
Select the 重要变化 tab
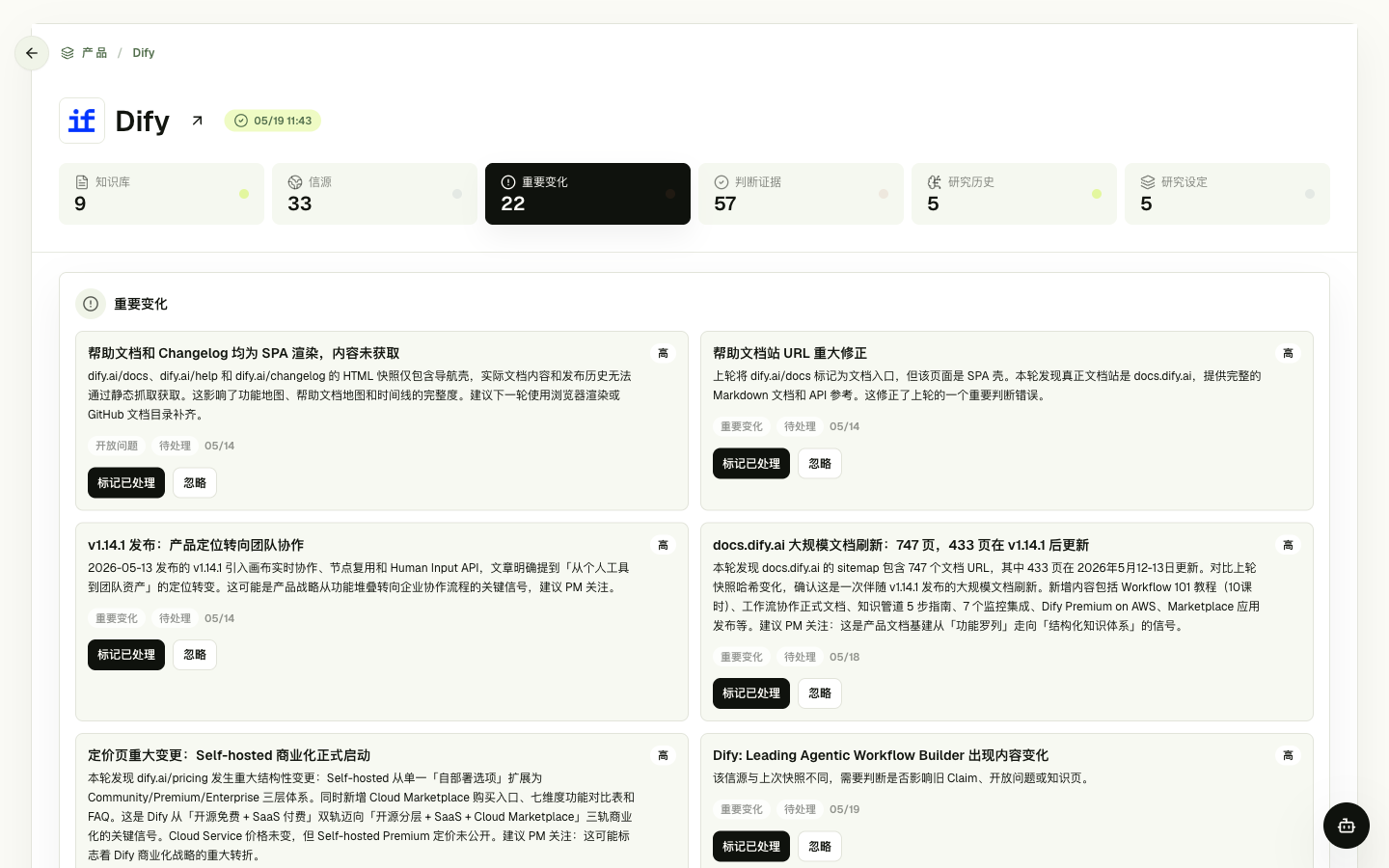(x=587, y=194)
